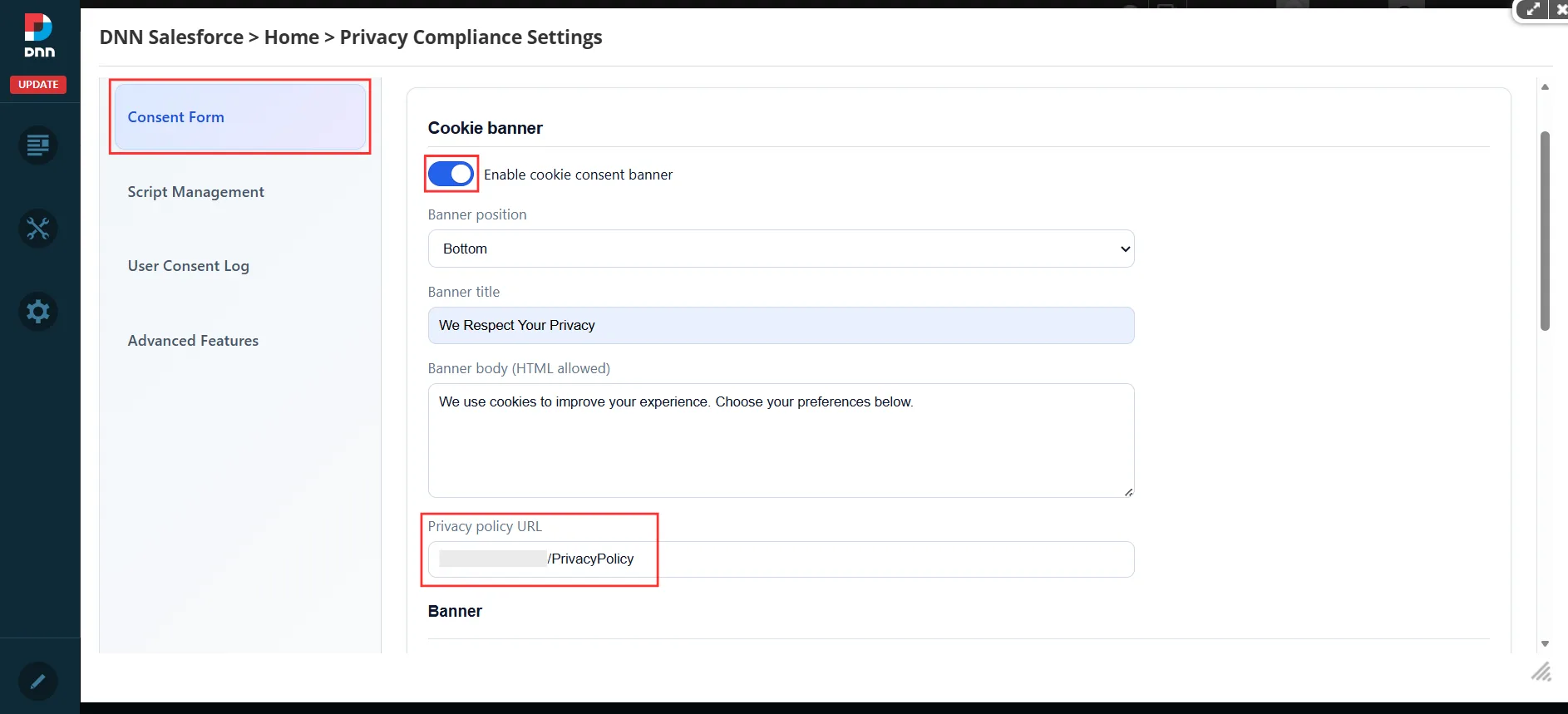
Task: Click the Banner title input field
Action: pyautogui.click(x=781, y=325)
